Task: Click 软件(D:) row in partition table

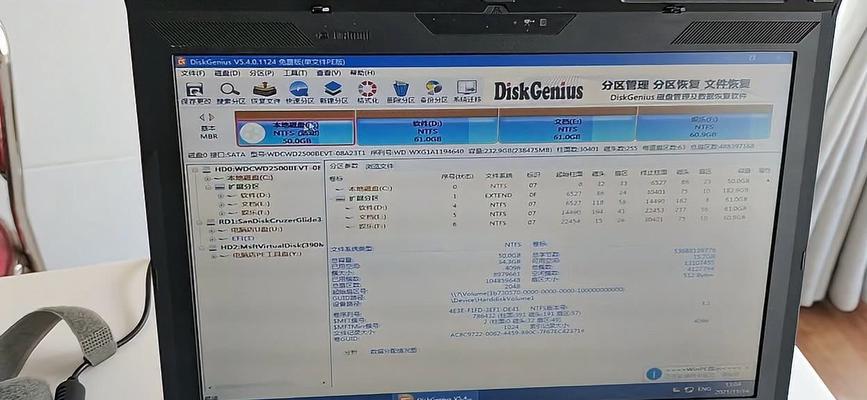Action: click(x=545, y=204)
